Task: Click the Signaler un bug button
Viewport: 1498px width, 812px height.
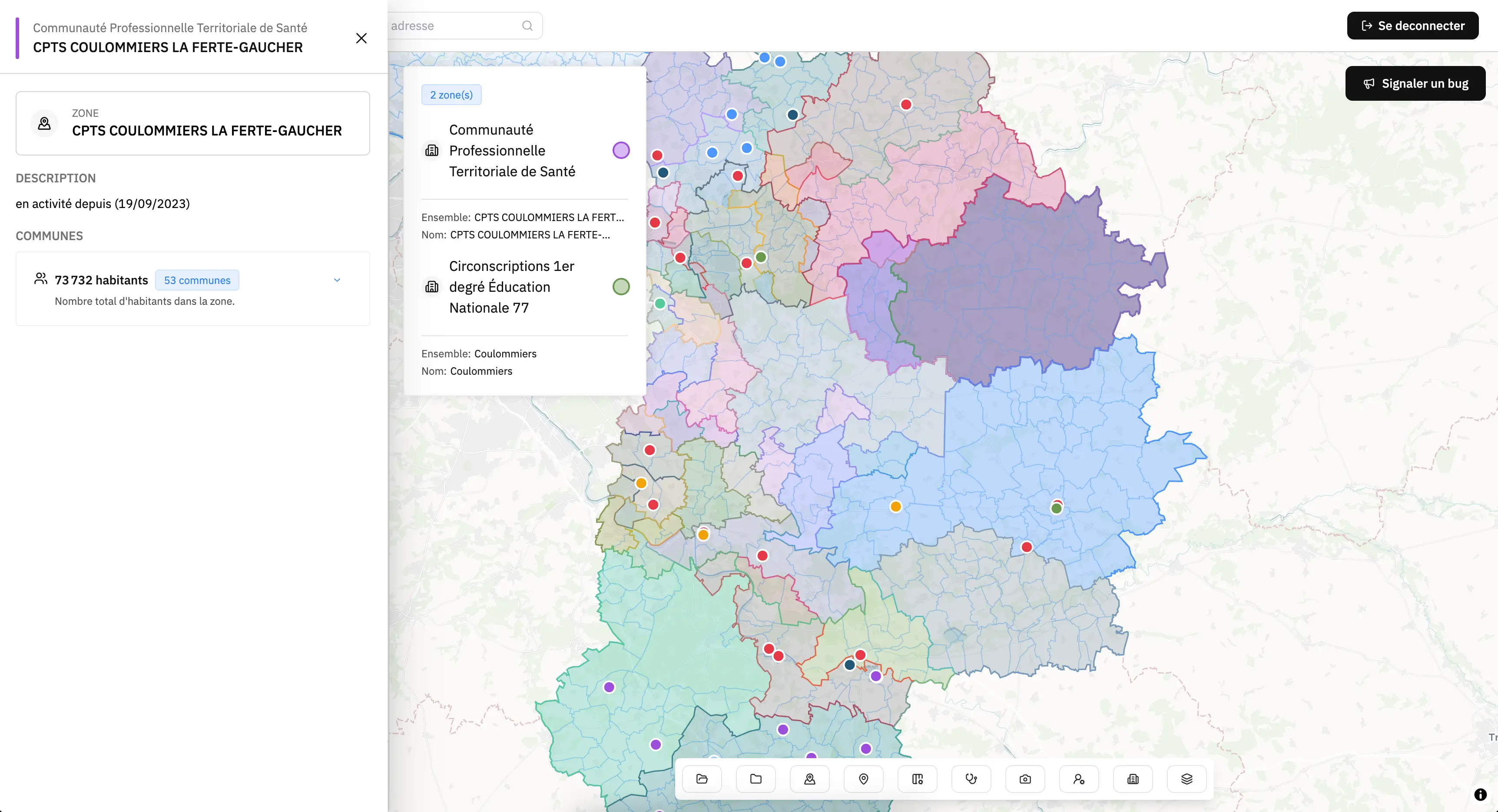Action: pyautogui.click(x=1415, y=83)
